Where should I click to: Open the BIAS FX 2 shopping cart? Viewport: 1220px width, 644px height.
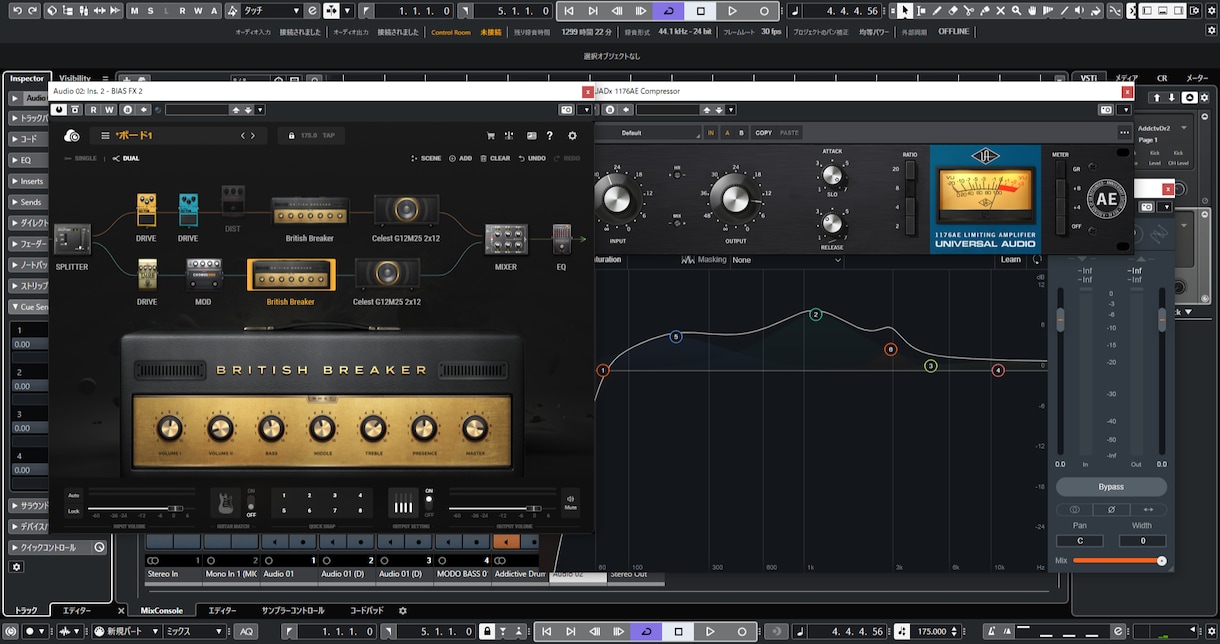click(x=490, y=136)
